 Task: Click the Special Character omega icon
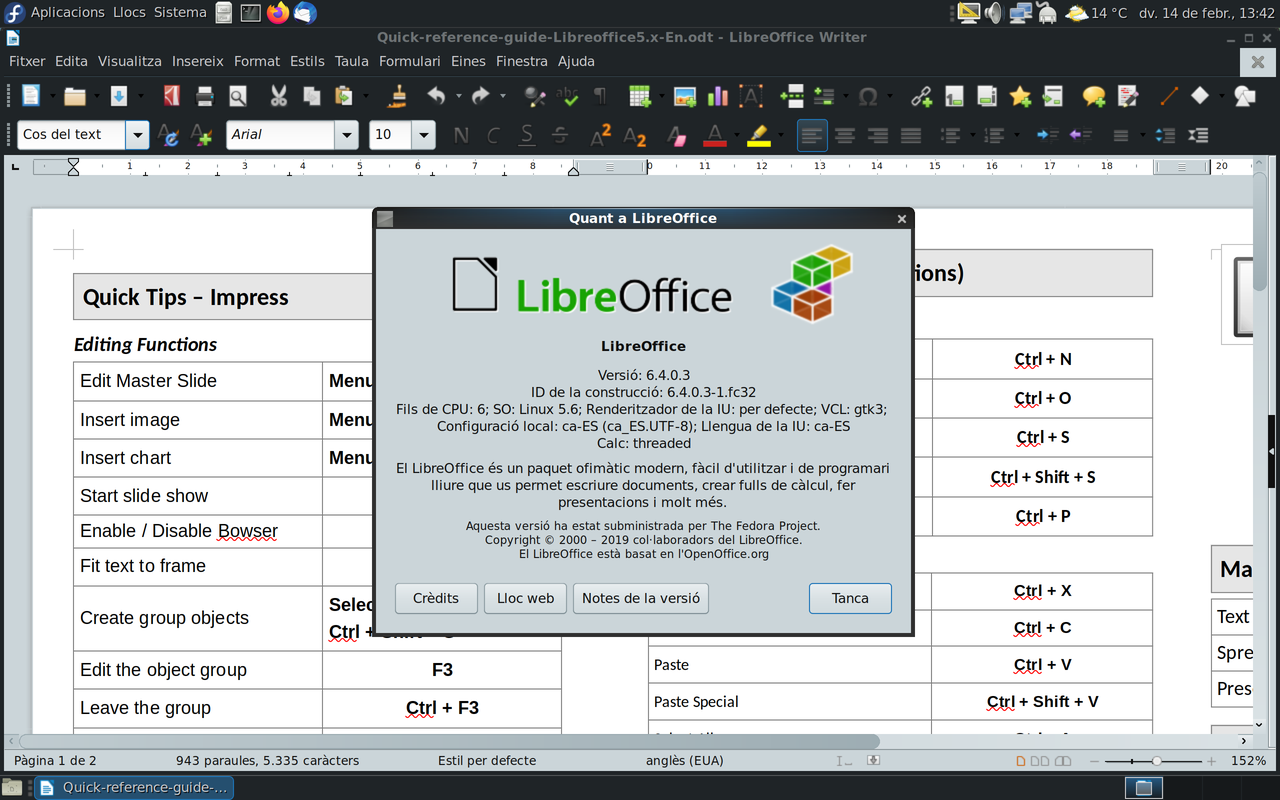tap(868, 96)
